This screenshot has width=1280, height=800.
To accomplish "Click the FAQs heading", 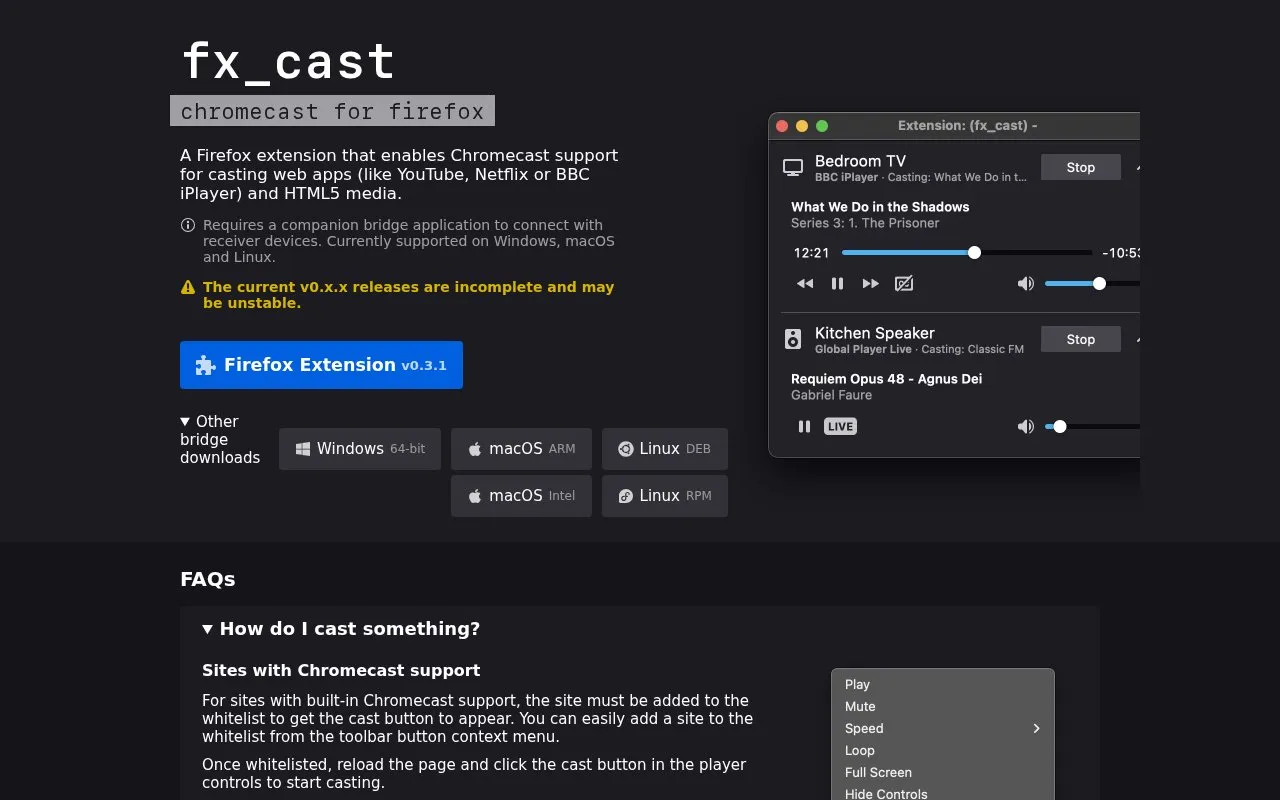I will tap(208, 580).
